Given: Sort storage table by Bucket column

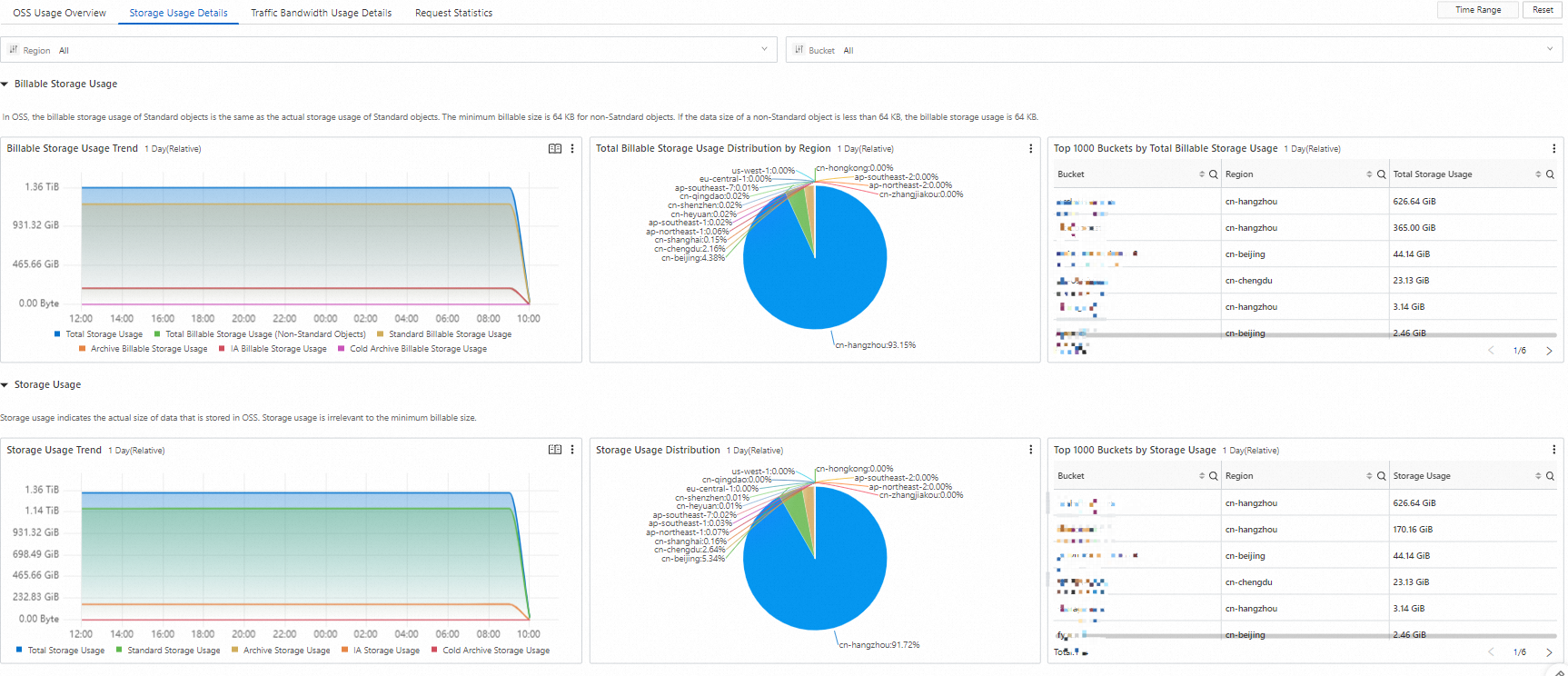Looking at the screenshot, I should (1201, 476).
